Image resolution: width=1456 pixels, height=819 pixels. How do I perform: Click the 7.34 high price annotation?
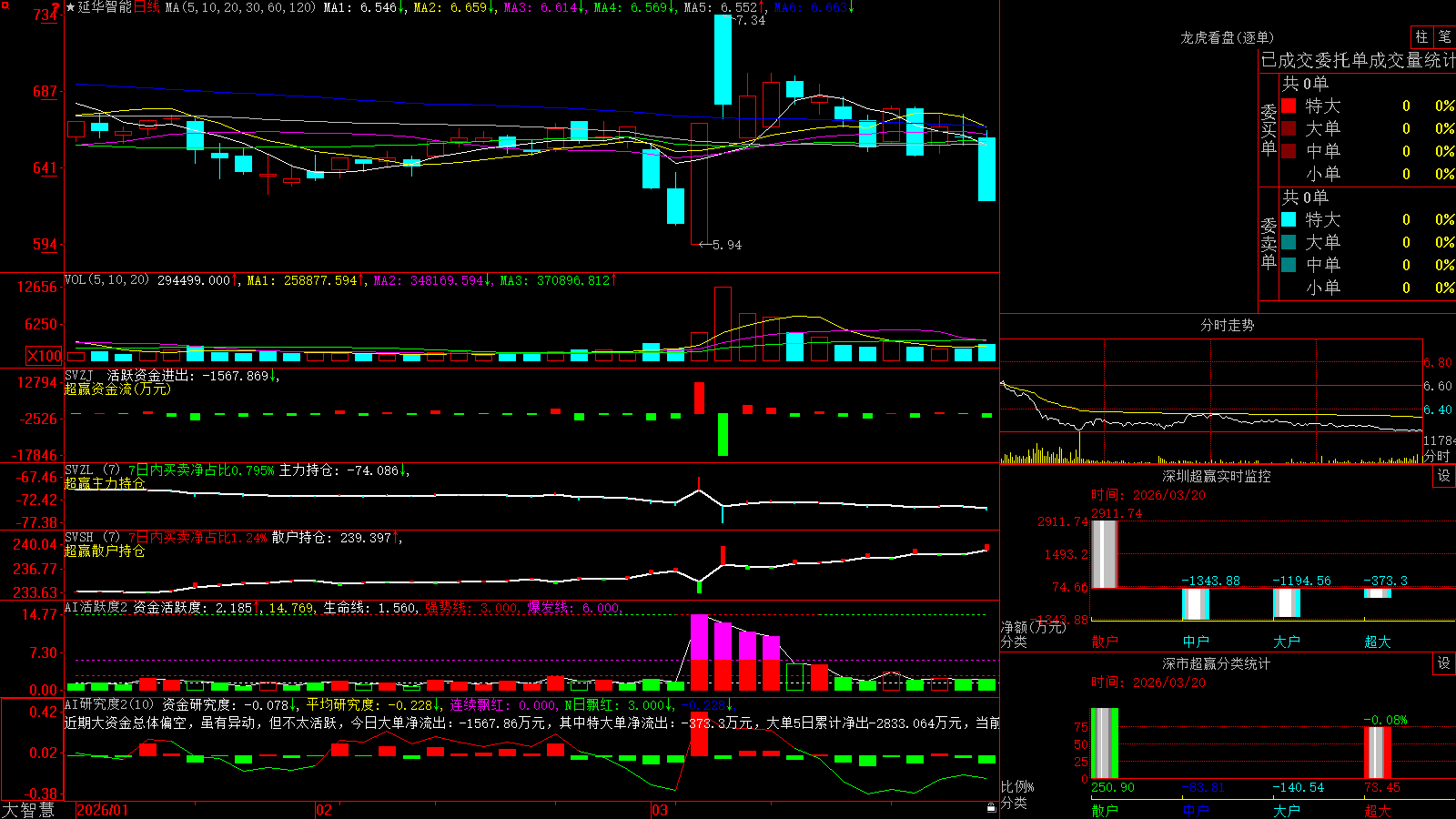[x=751, y=20]
